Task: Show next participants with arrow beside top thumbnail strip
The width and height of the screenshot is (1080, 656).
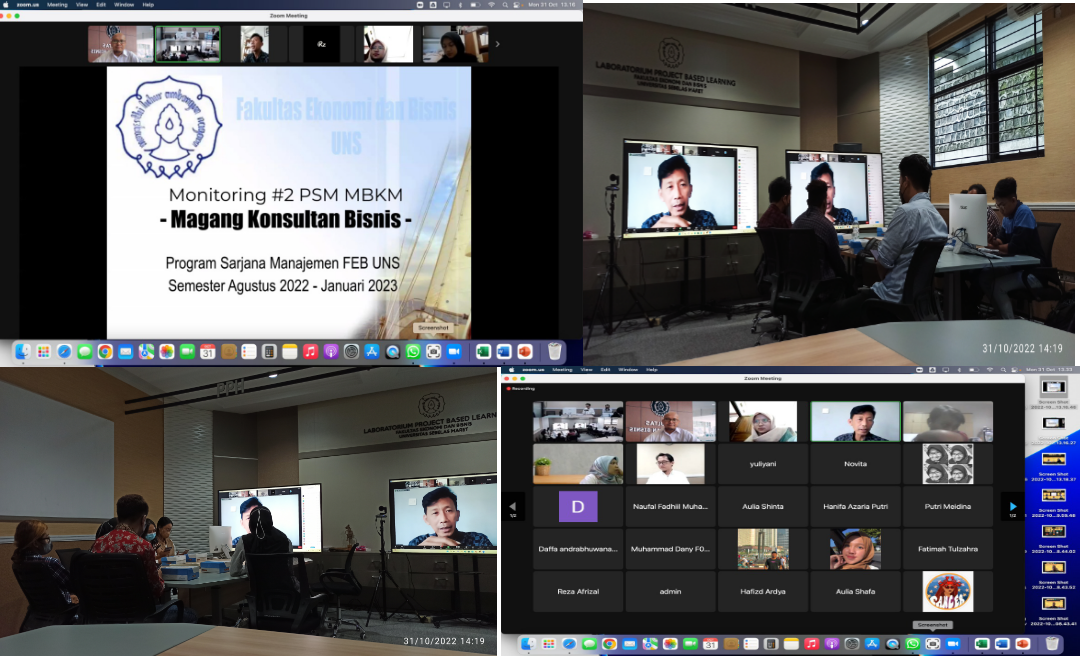Action: pos(498,44)
